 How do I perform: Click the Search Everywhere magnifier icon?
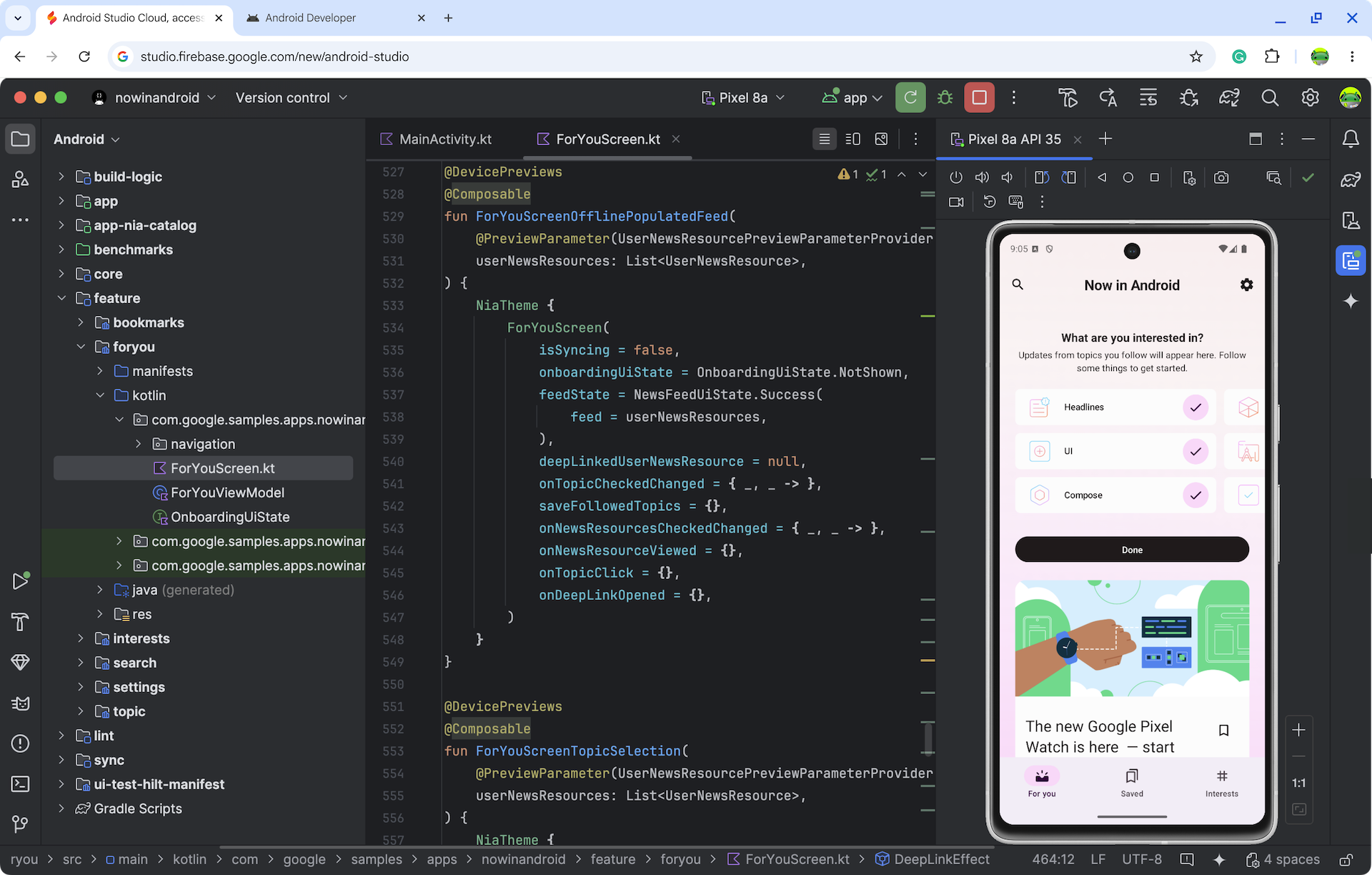click(1269, 98)
